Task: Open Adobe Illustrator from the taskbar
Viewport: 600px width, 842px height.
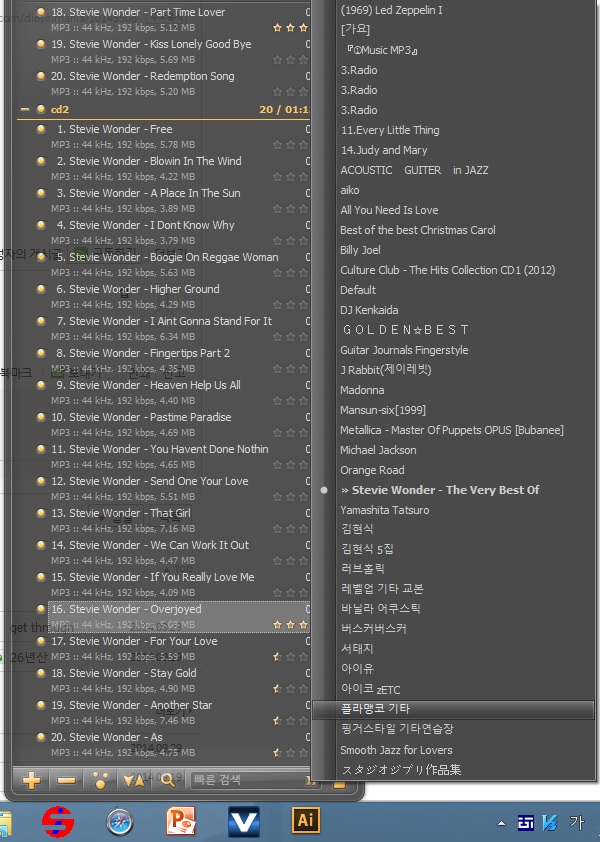Action: click(306, 821)
